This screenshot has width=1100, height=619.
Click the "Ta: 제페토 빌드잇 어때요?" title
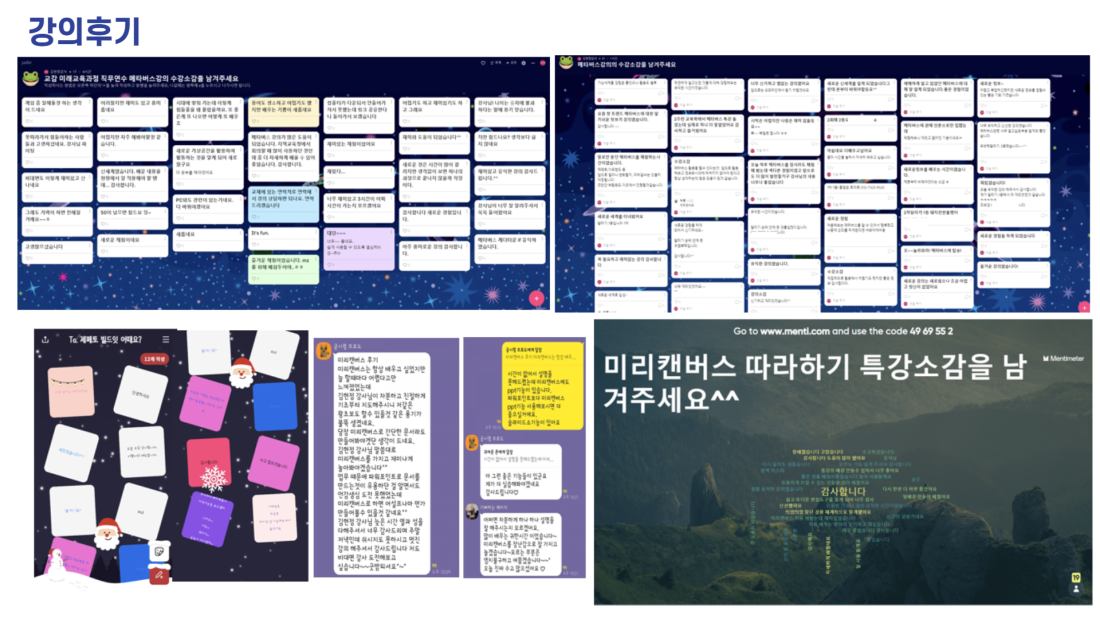pyautogui.click(x=105, y=340)
